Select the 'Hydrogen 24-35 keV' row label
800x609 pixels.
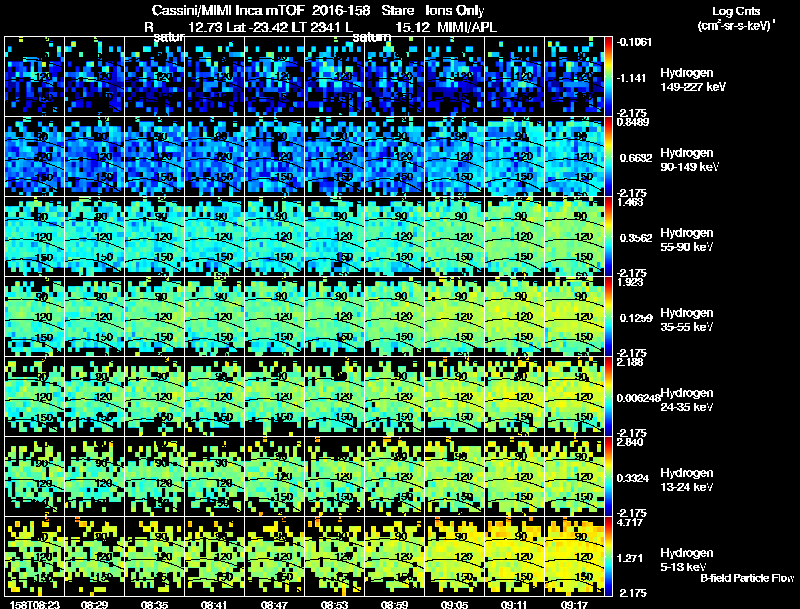coord(687,399)
